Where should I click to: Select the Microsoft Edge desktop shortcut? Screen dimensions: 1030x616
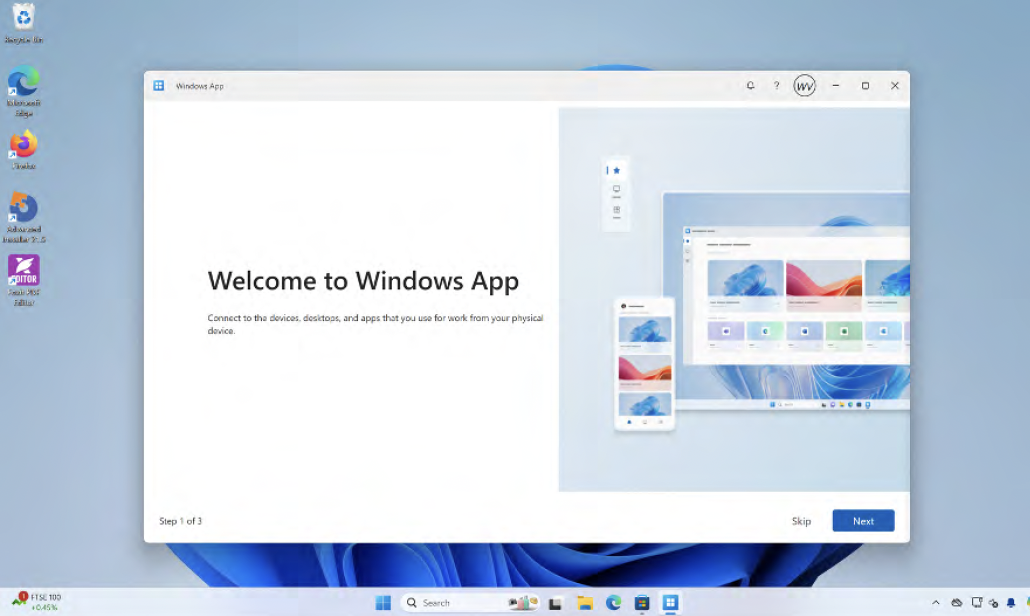(x=24, y=92)
